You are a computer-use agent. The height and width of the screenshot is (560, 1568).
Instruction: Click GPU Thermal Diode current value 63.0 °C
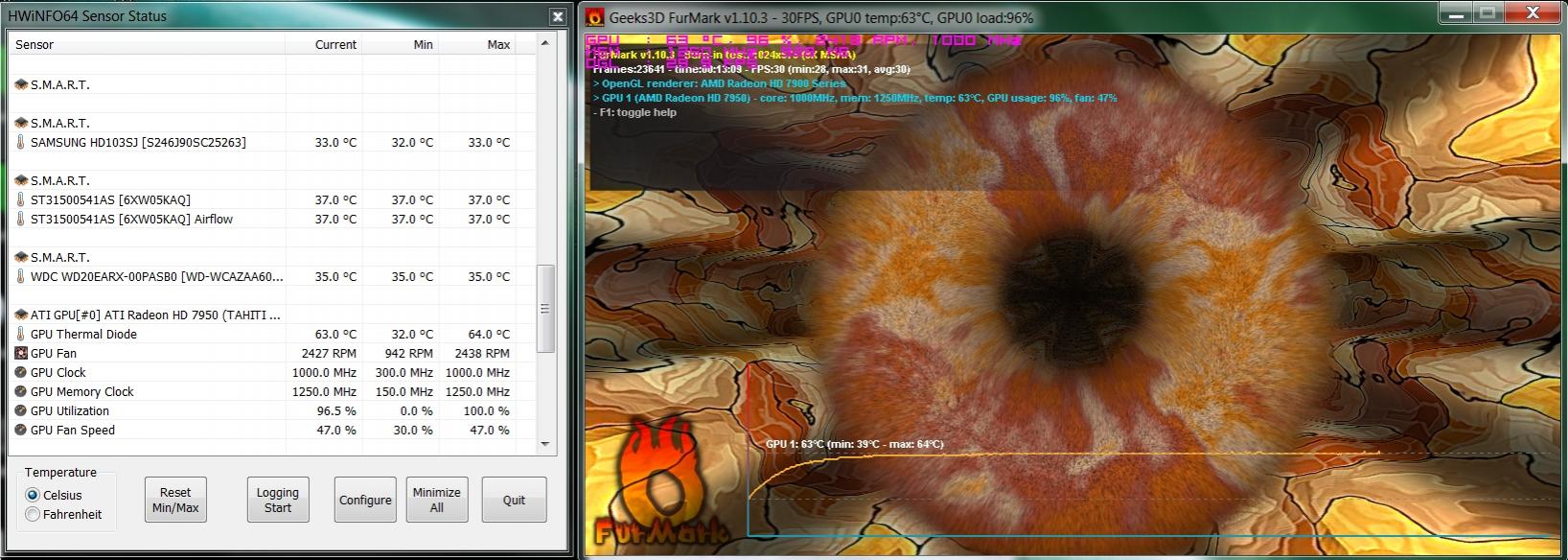[335, 334]
